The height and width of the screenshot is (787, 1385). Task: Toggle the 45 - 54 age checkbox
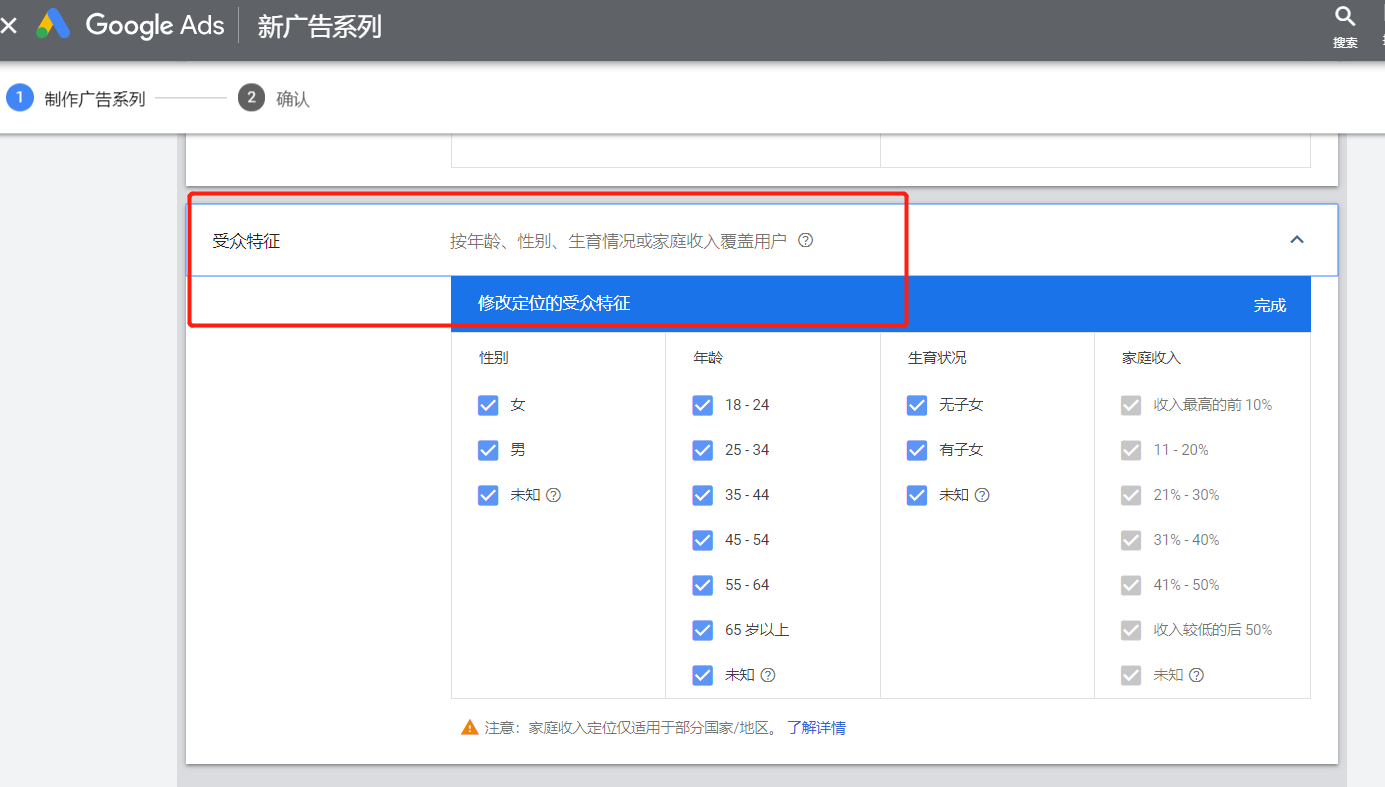coord(703,540)
